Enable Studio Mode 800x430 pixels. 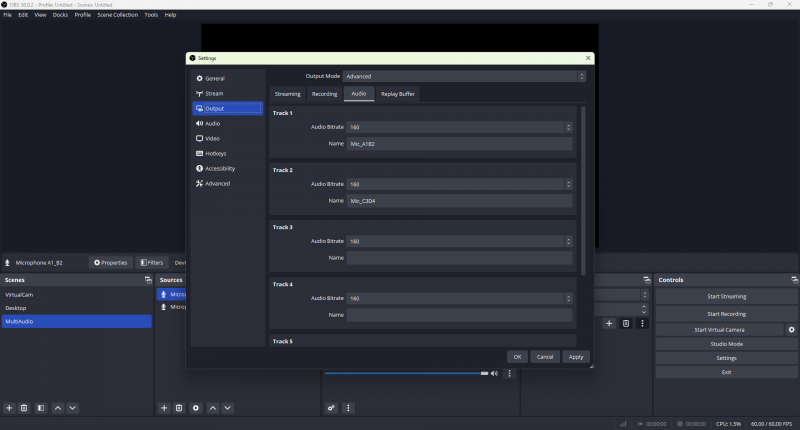pos(727,344)
